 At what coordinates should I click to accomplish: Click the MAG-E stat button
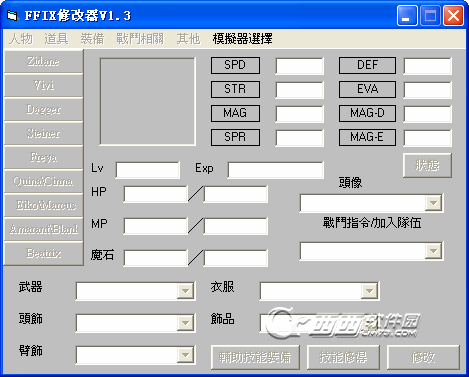tap(367, 137)
